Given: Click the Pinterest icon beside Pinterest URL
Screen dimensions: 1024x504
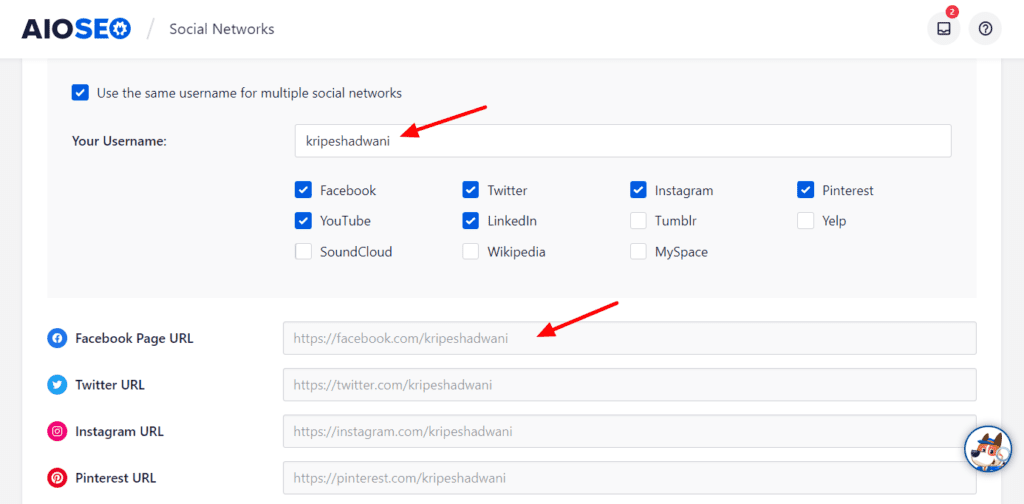Looking at the screenshot, I should [57, 478].
